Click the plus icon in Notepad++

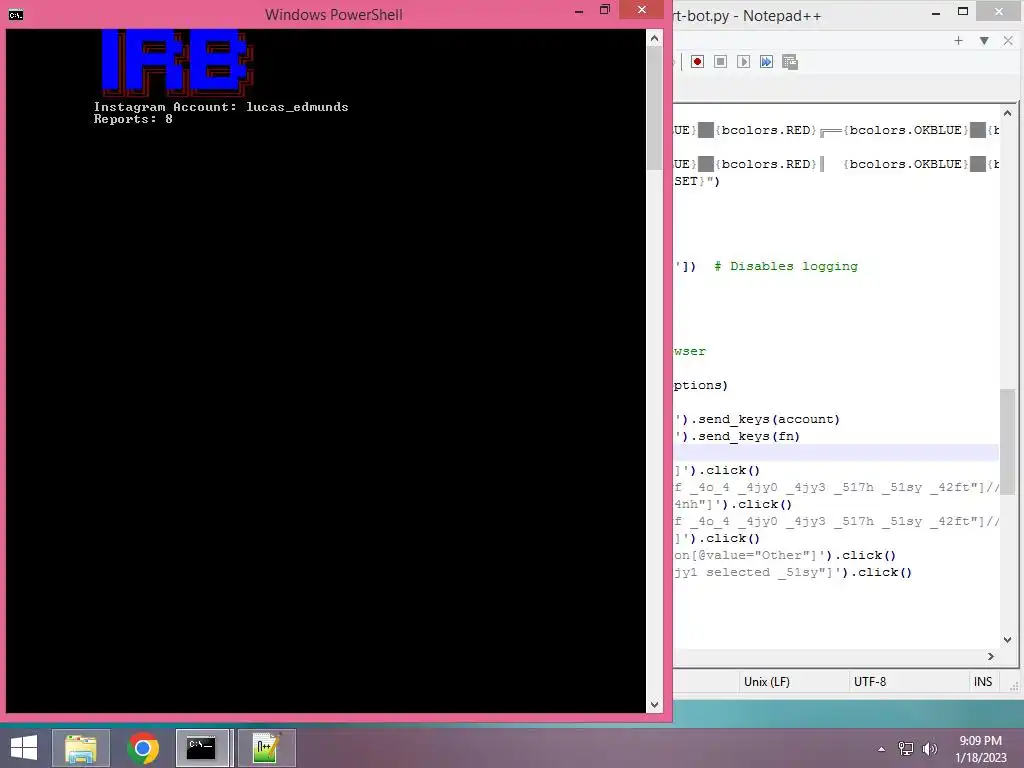(x=958, y=40)
